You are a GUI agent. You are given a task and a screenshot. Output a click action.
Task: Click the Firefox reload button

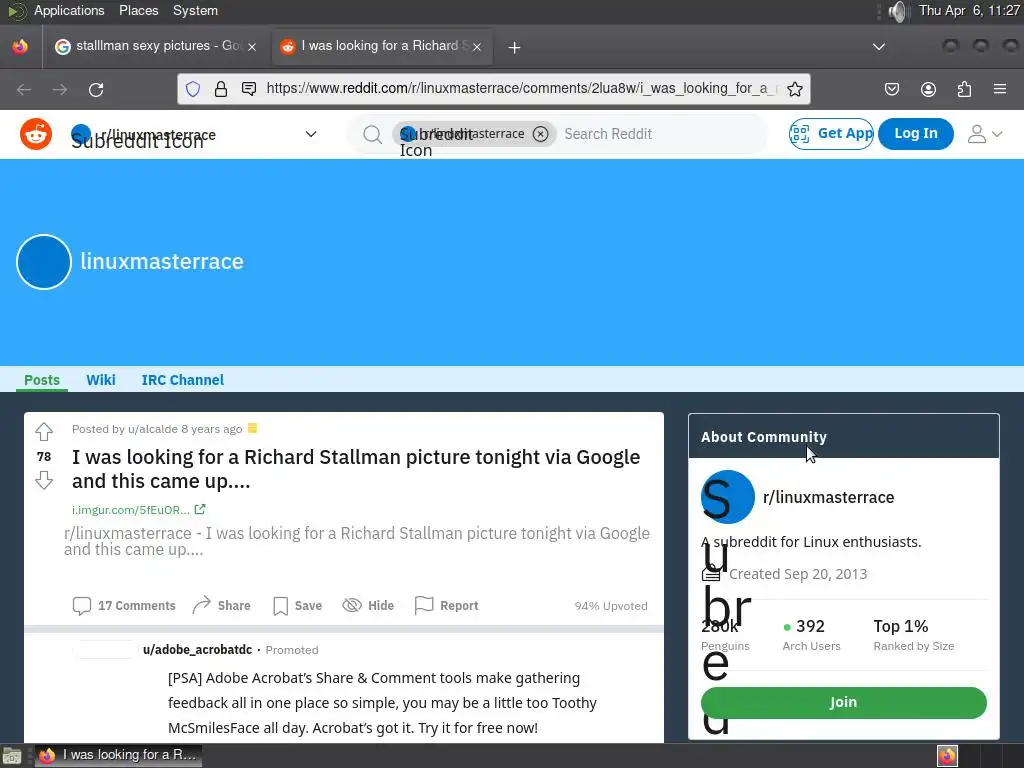point(96,89)
